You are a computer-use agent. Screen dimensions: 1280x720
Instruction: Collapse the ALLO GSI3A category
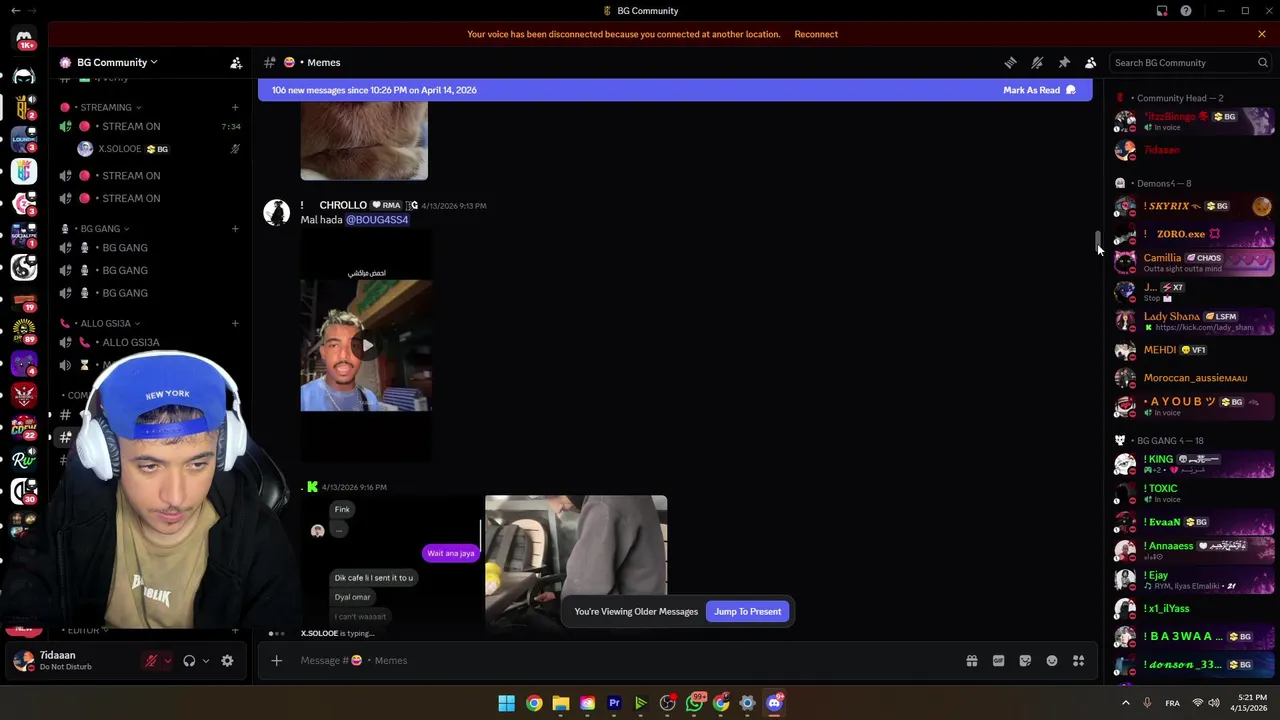(x=105, y=323)
